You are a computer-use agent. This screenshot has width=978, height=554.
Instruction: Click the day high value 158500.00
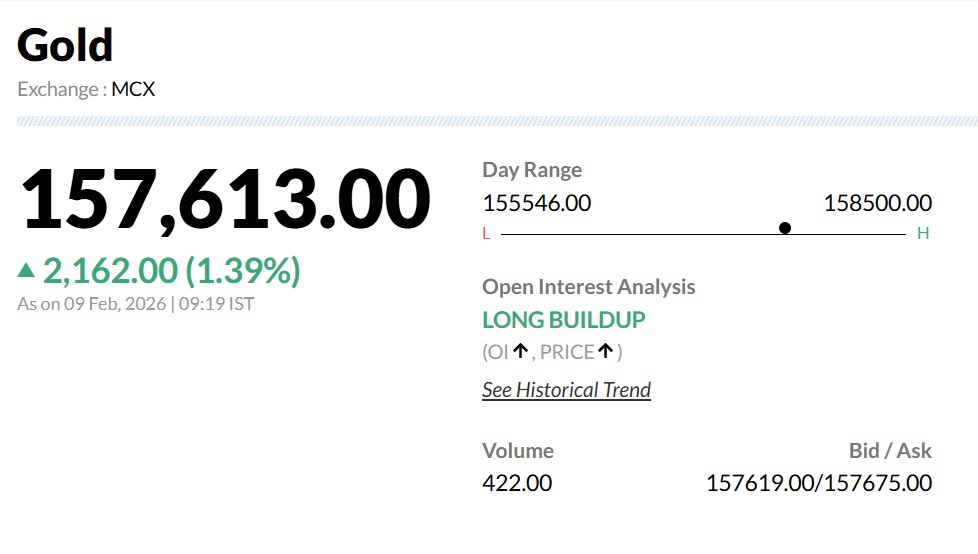[877, 203]
